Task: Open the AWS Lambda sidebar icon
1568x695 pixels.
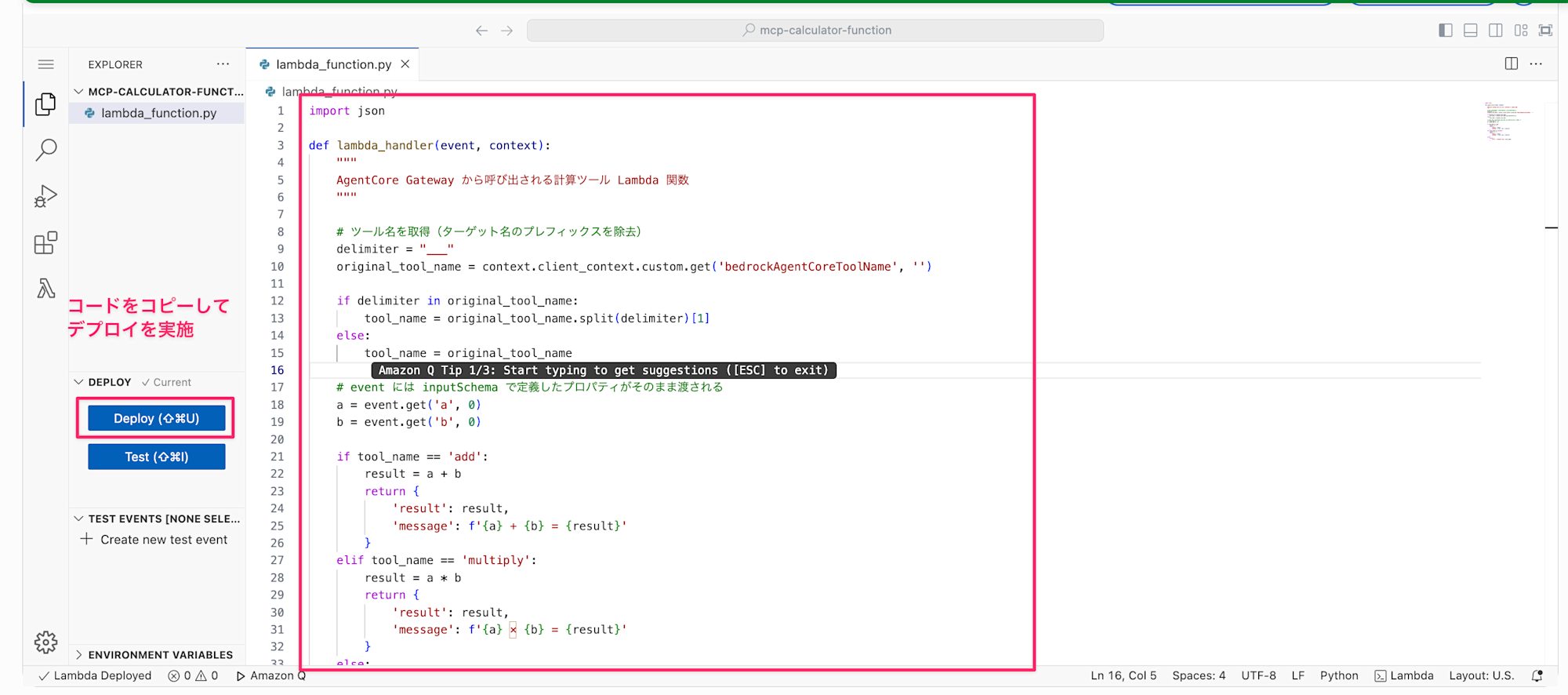Action: (x=45, y=289)
